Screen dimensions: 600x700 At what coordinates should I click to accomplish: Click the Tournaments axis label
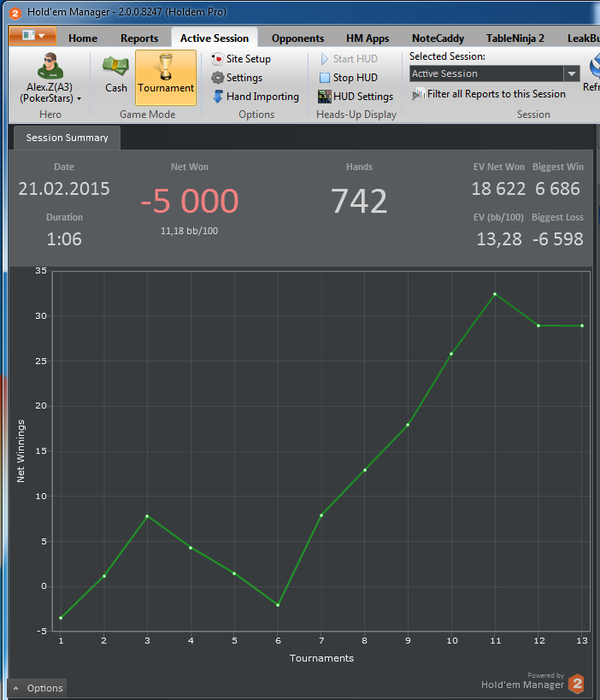(x=321, y=658)
